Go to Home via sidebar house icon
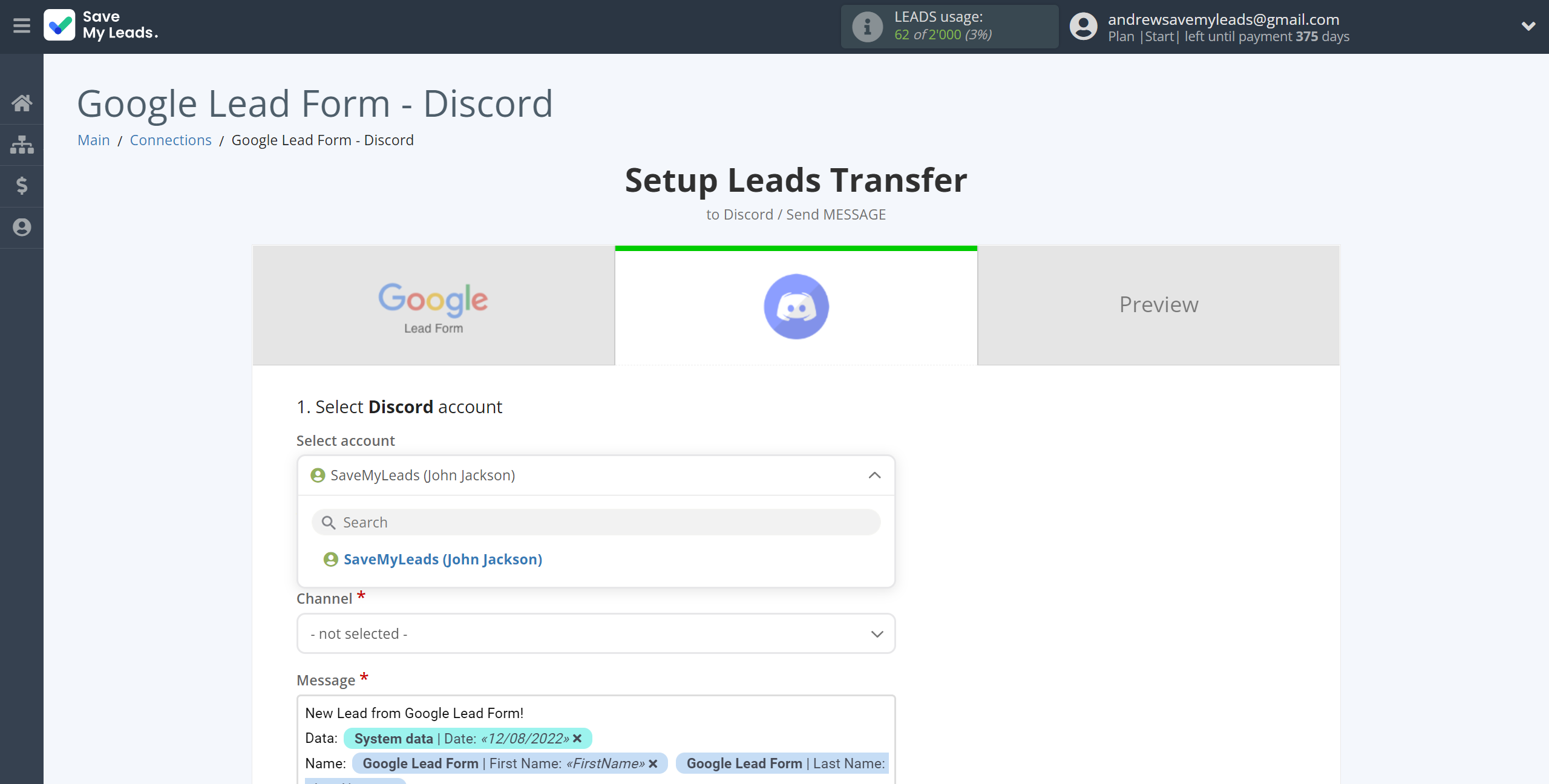Viewport: 1549px width, 784px height. [x=22, y=103]
